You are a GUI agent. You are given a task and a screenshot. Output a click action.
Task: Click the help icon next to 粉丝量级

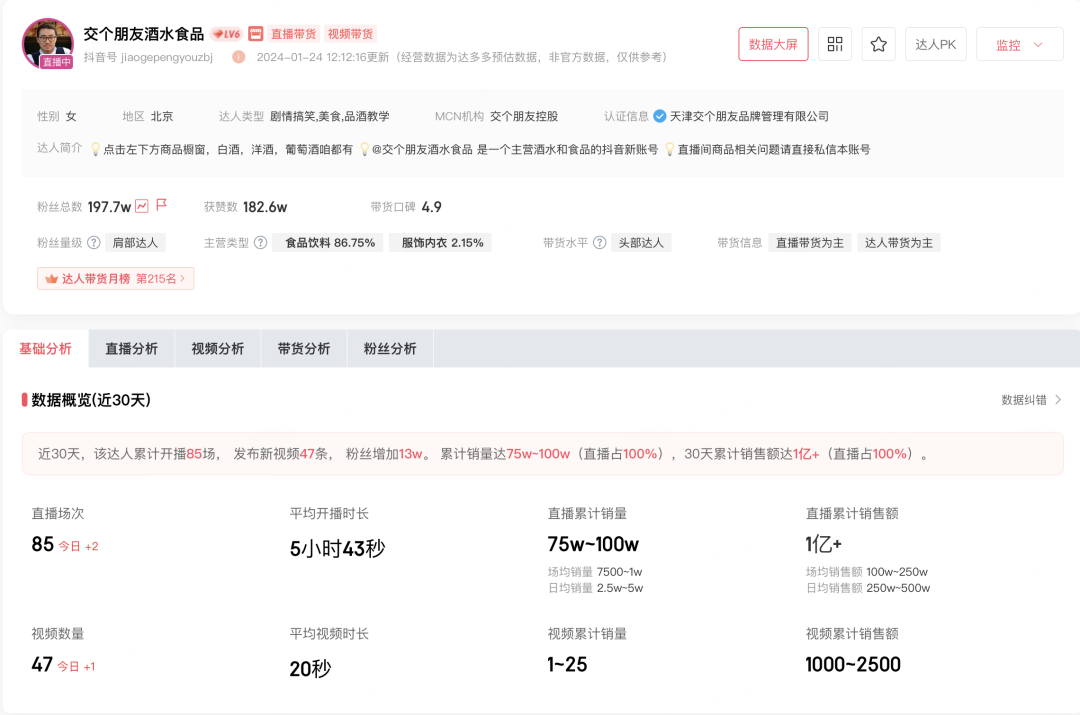[94, 242]
